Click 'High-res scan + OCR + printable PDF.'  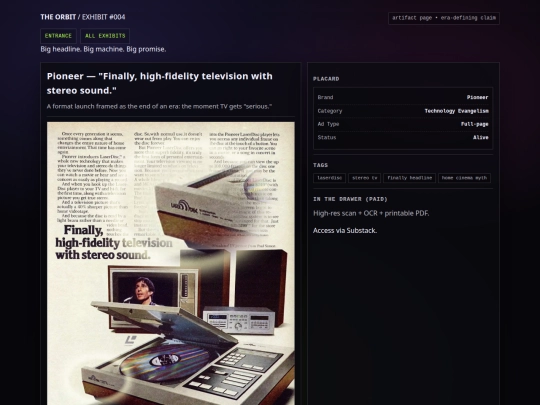(x=371, y=213)
